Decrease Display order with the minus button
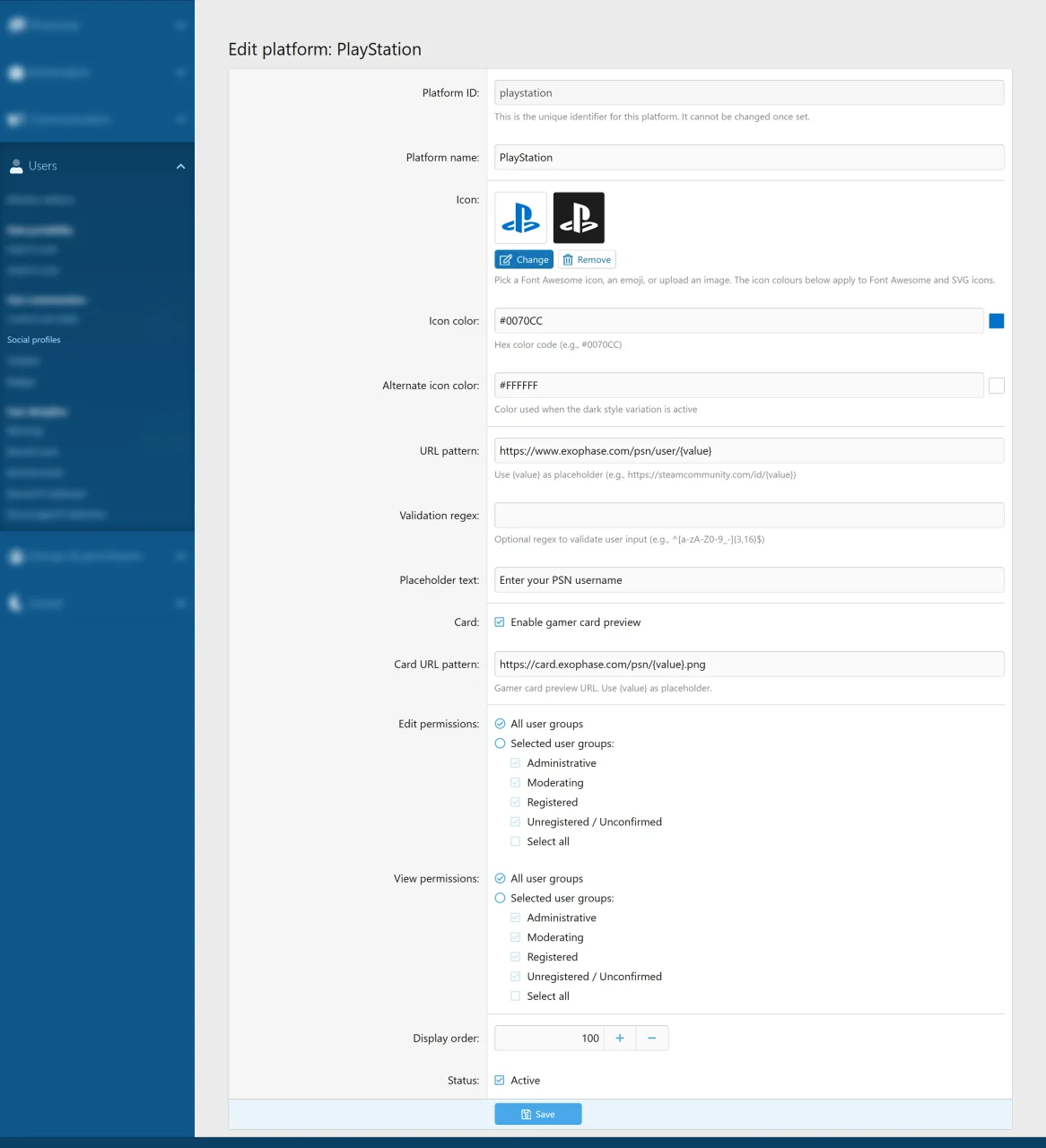The image size is (1046, 1148). [652, 1038]
